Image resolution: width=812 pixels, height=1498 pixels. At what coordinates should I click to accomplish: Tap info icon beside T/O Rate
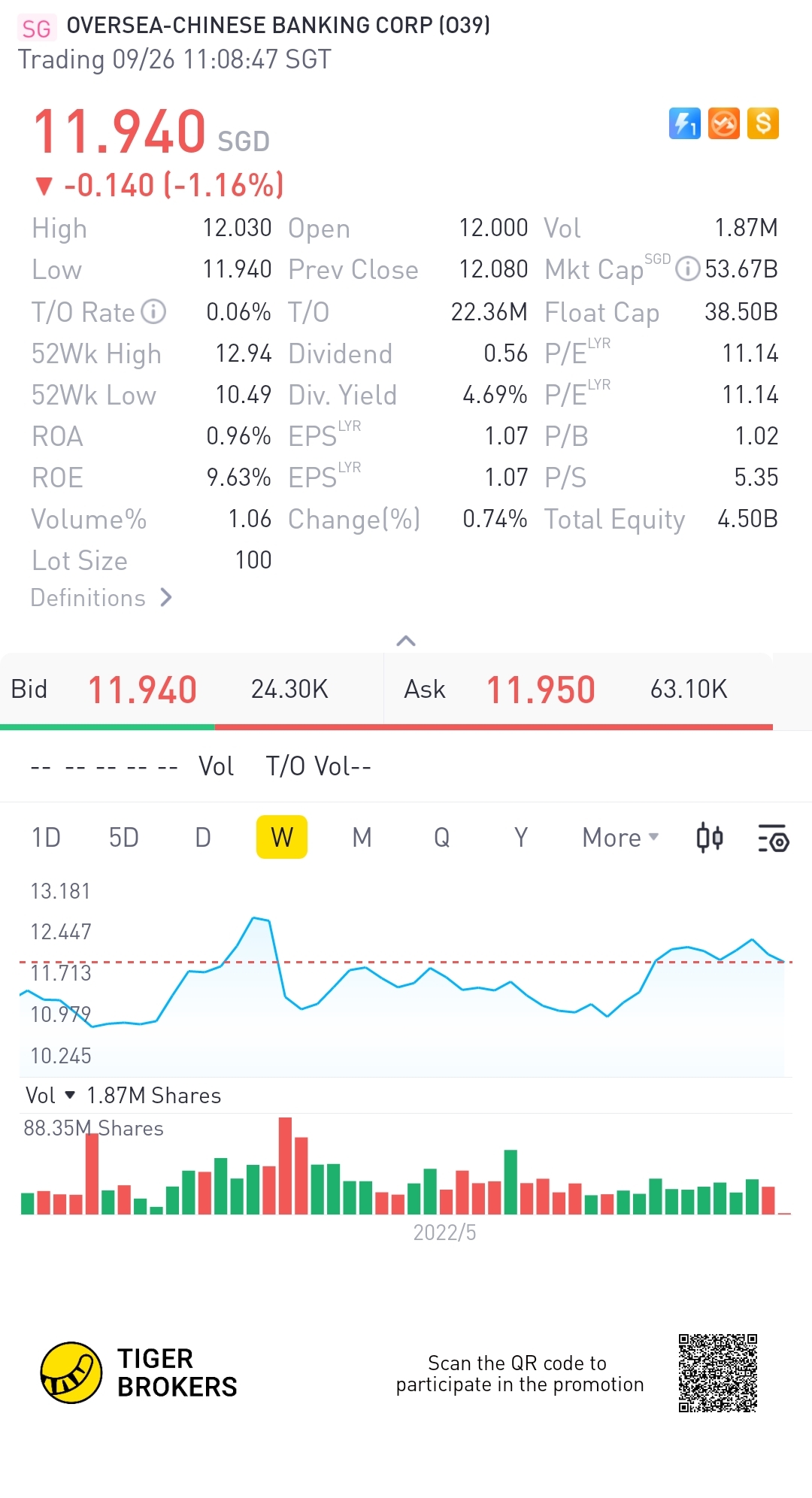(154, 311)
